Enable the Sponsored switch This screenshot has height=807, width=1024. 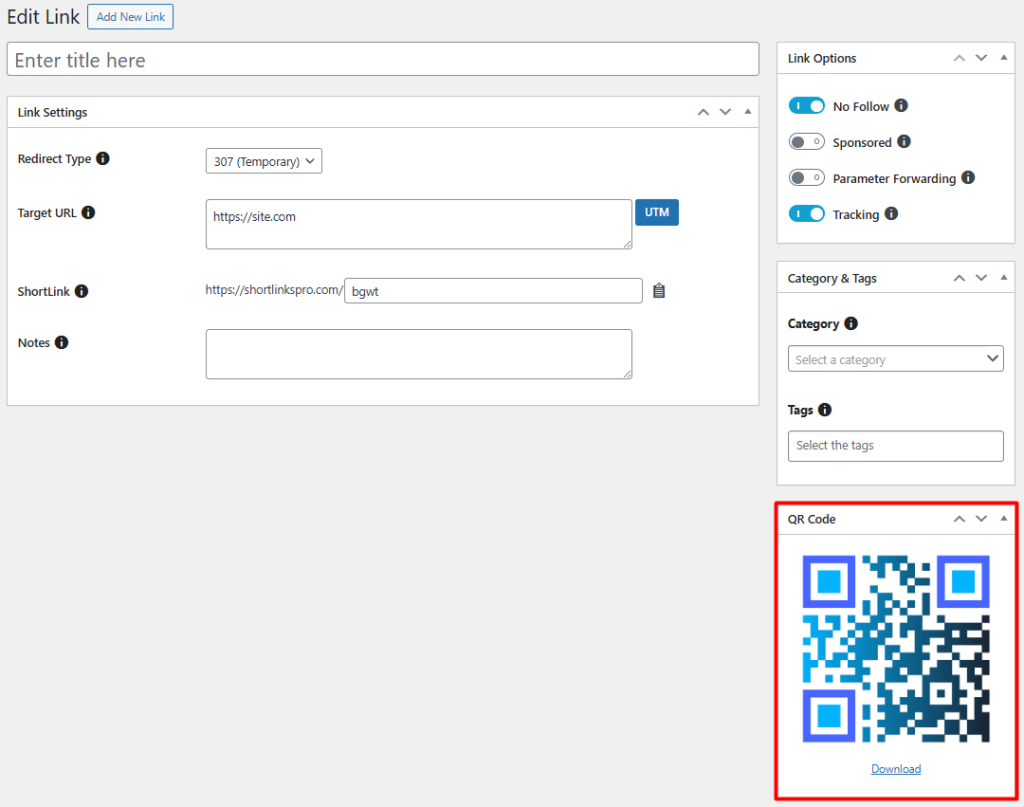807,142
